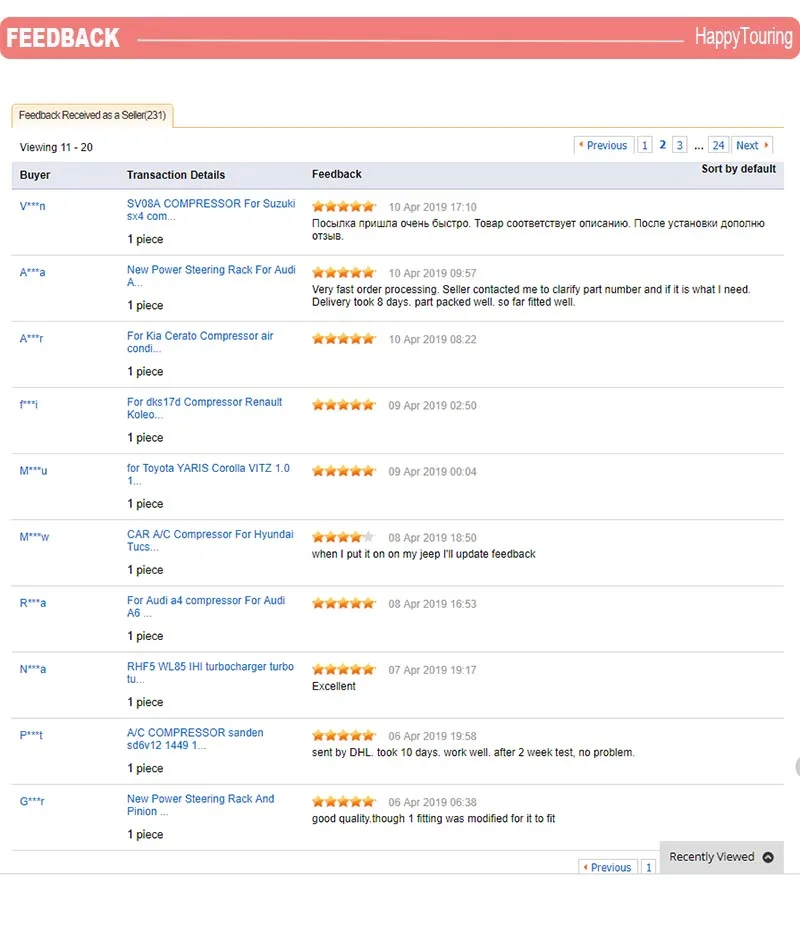Image resolution: width=800 pixels, height=932 pixels.
Task: Click the four-star rating from buyer M***w
Action: (343, 537)
